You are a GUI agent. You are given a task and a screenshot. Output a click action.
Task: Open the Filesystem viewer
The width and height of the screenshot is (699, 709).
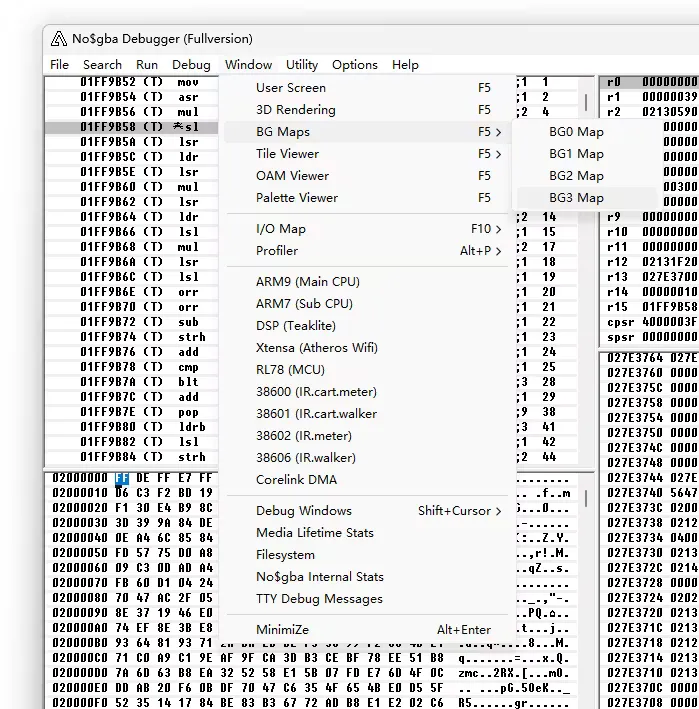click(285, 555)
